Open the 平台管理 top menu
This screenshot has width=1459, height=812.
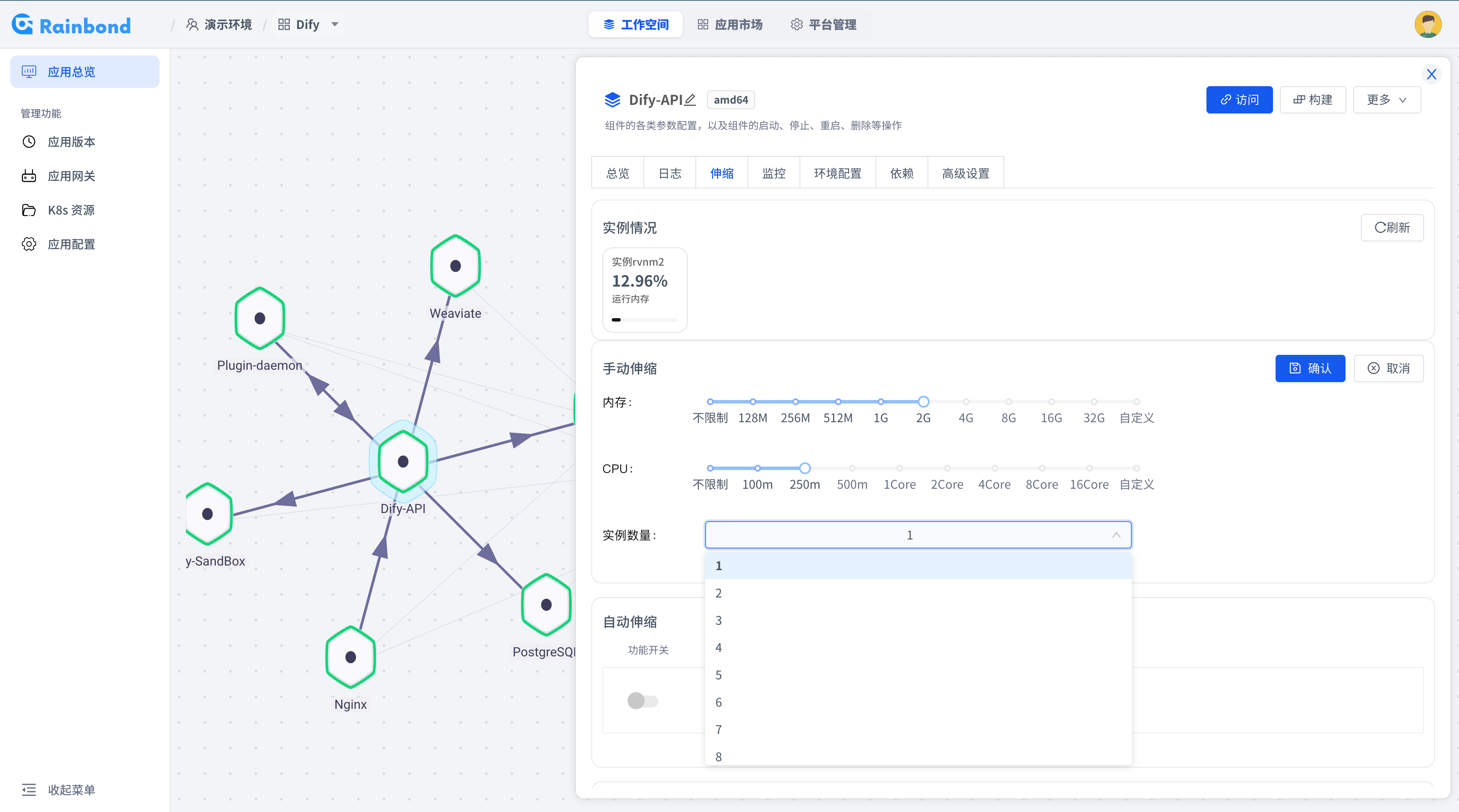click(823, 24)
